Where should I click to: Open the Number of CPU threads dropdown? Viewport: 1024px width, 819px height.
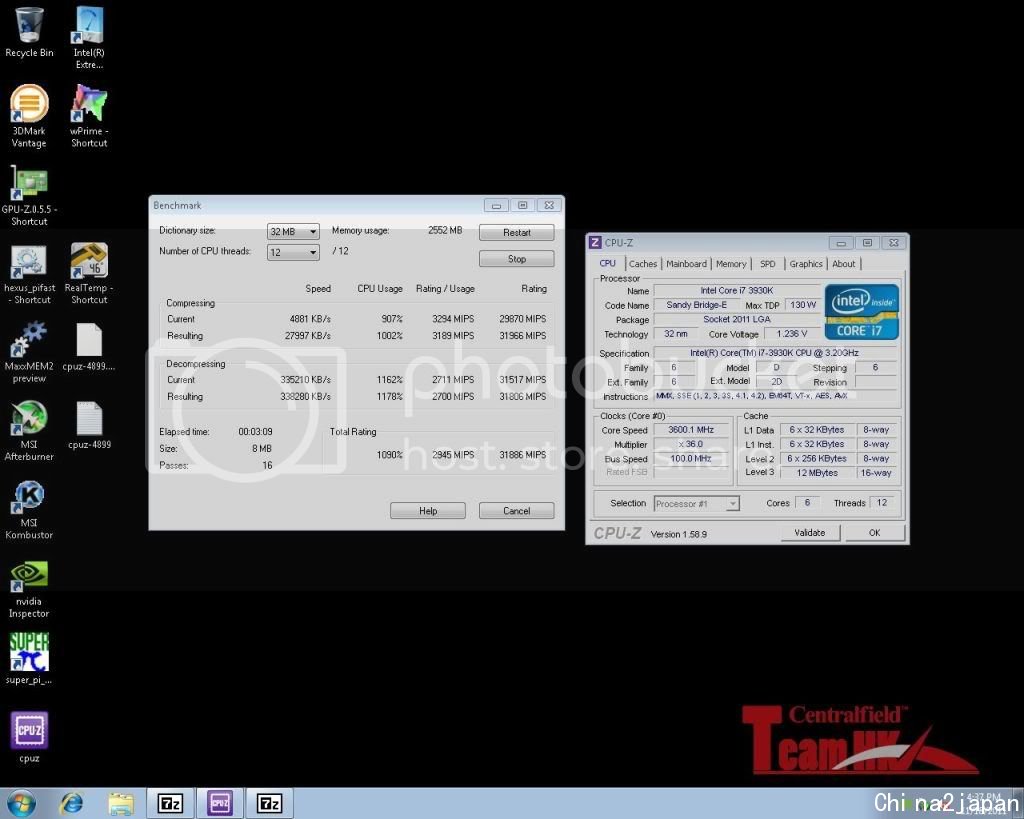pyautogui.click(x=293, y=252)
